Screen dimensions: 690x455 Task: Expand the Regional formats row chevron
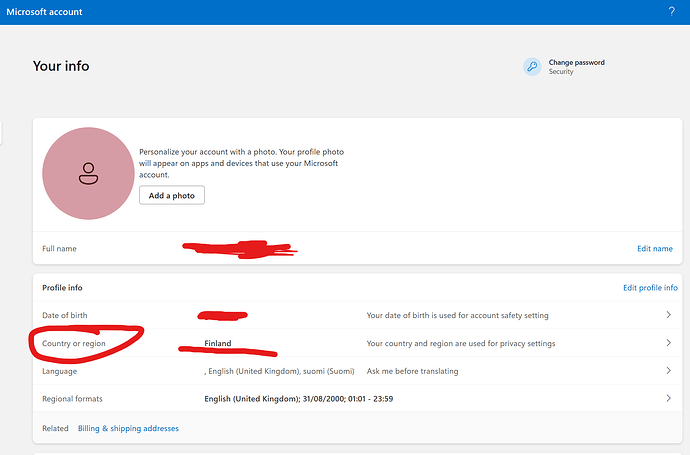coord(668,398)
